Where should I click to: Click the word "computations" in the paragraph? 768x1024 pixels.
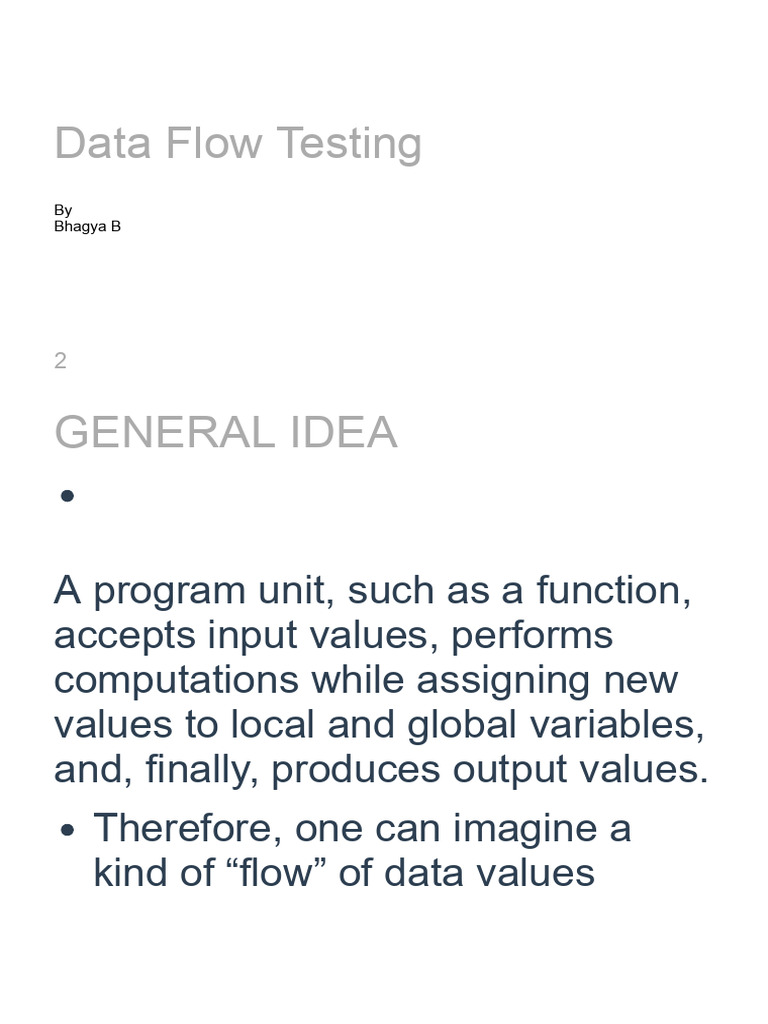click(176, 681)
